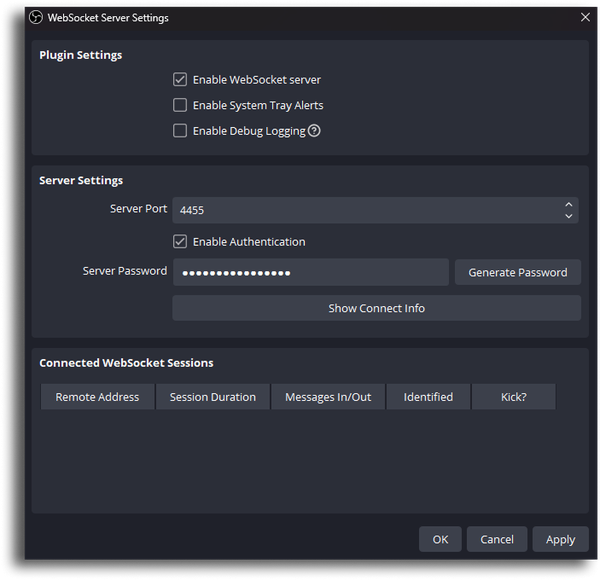
Task: Apply the WebSocket settings
Action: [560, 539]
